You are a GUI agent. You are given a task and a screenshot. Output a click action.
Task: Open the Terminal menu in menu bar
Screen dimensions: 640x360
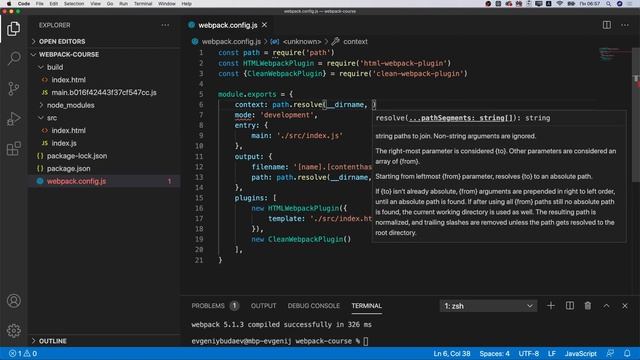coord(143,4)
